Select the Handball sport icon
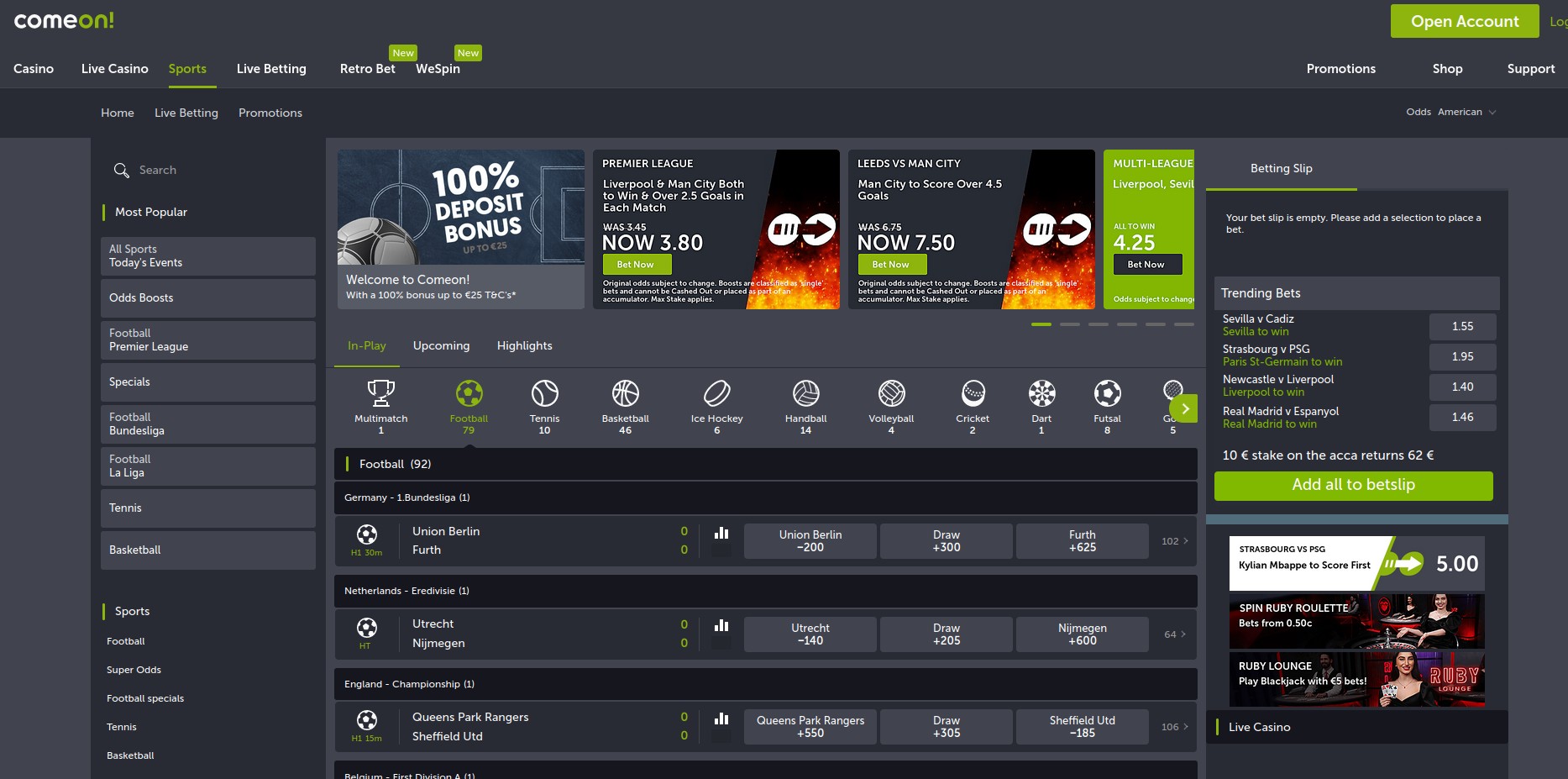 (805, 393)
